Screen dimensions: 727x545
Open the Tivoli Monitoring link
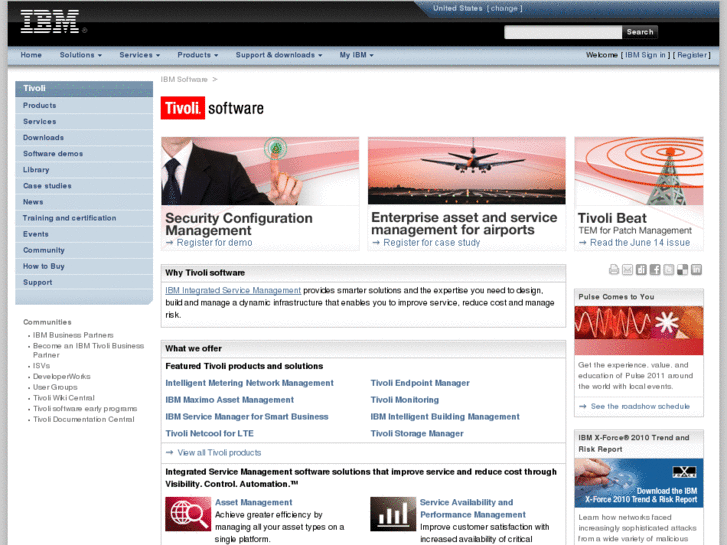tap(405, 400)
